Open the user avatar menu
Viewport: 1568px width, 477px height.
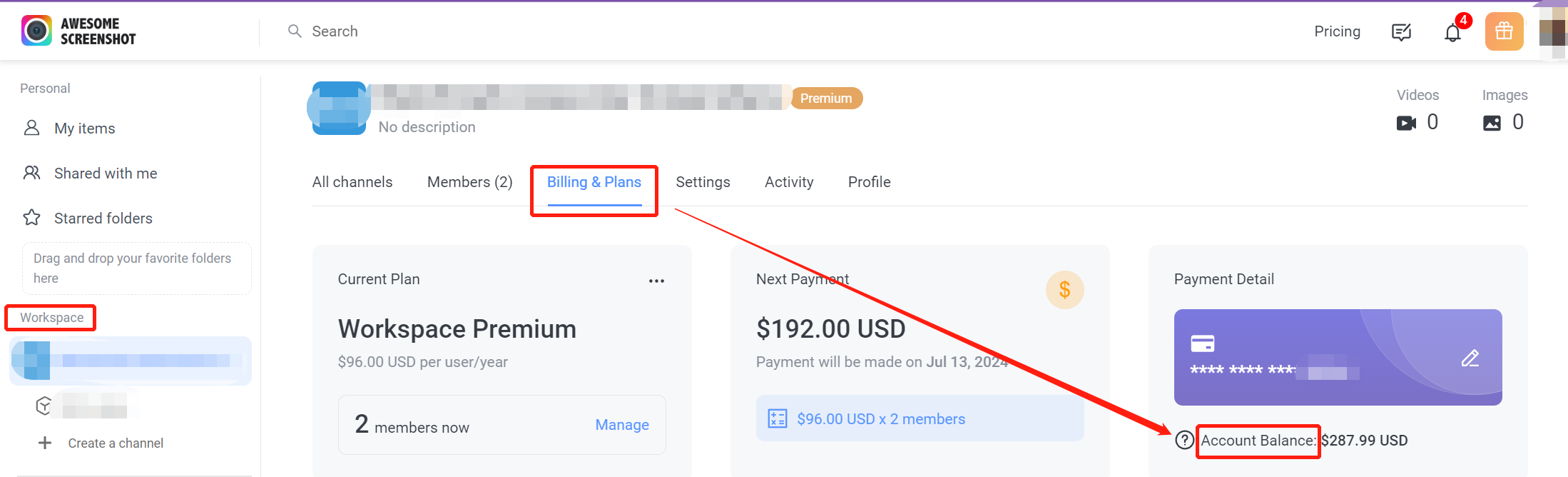1552,32
